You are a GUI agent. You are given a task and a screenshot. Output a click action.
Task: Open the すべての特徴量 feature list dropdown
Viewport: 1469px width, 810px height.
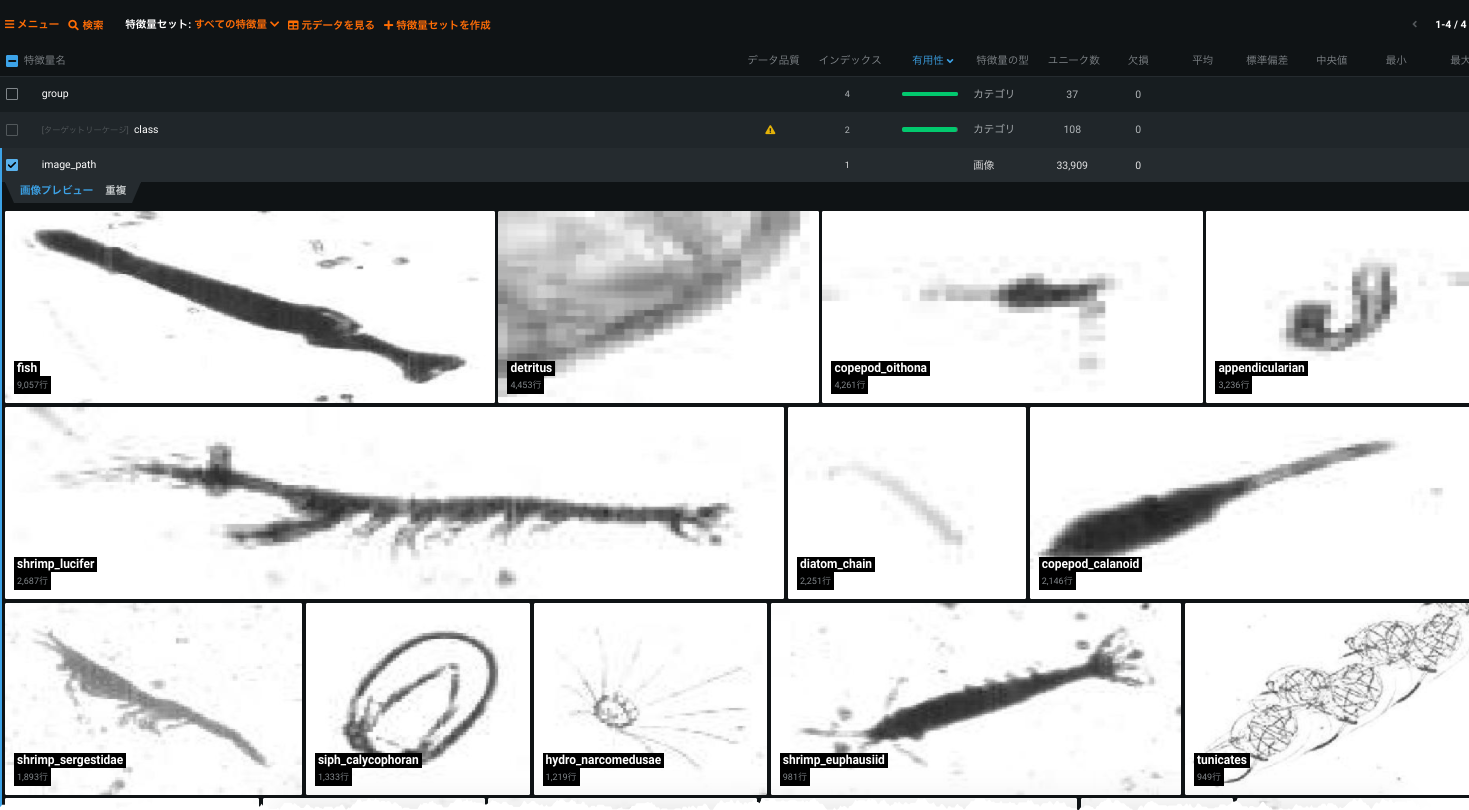pos(236,25)
